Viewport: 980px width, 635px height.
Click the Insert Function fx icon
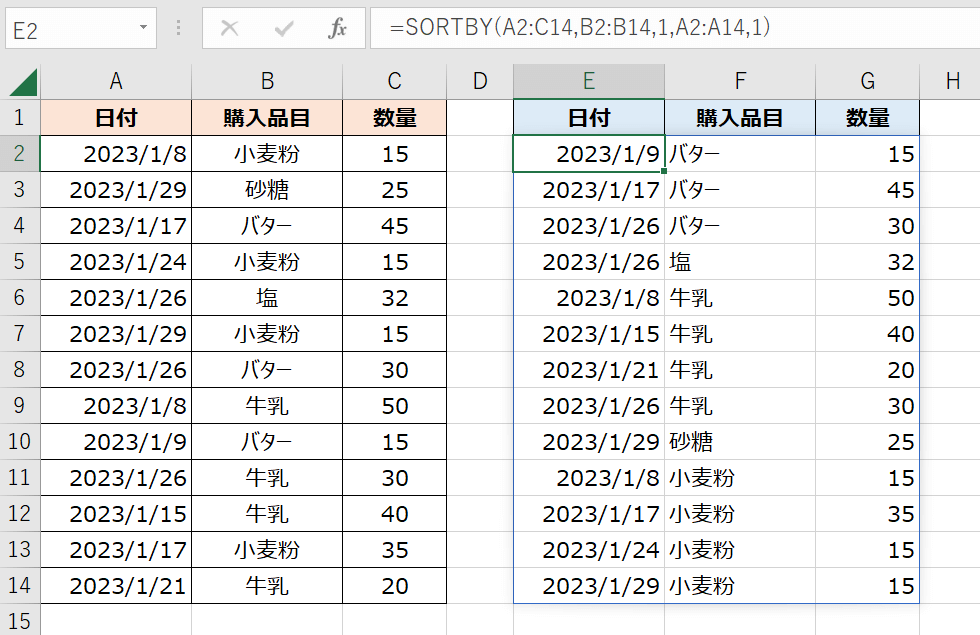[338, 28]
